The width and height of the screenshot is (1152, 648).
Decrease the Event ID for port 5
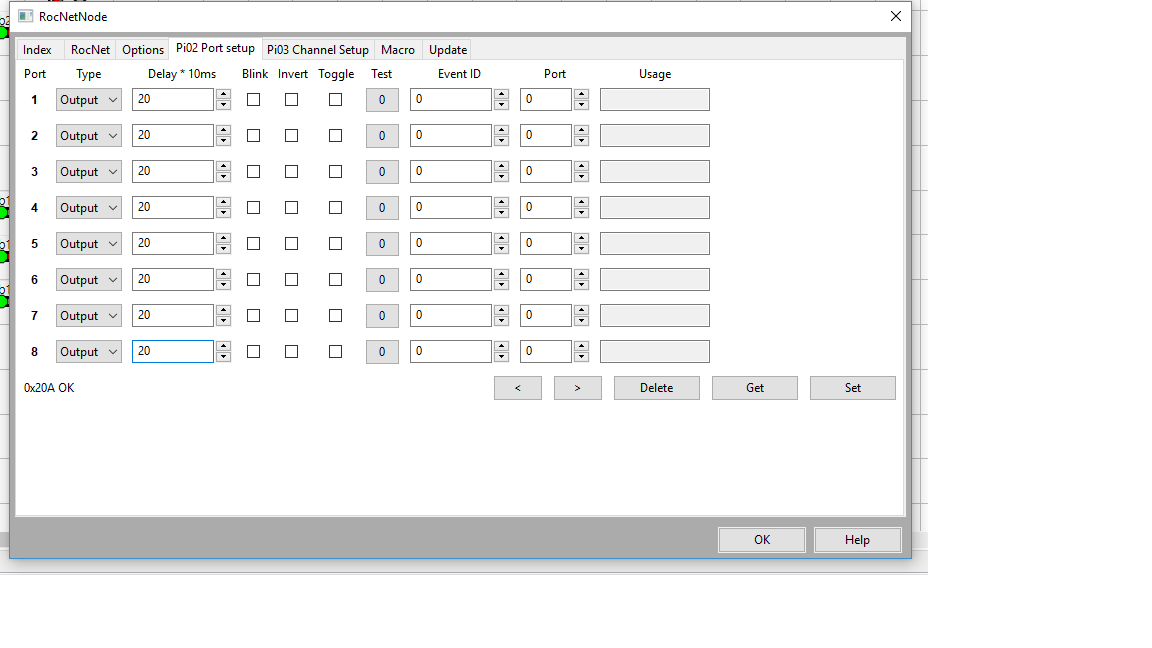pos(501,249)
